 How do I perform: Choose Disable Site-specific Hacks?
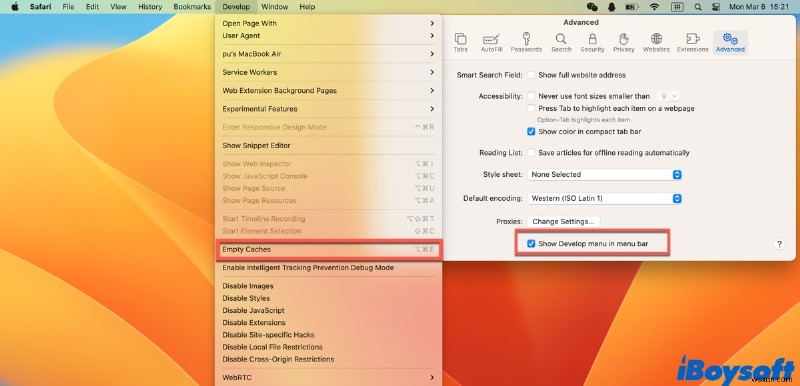(329, 335)
